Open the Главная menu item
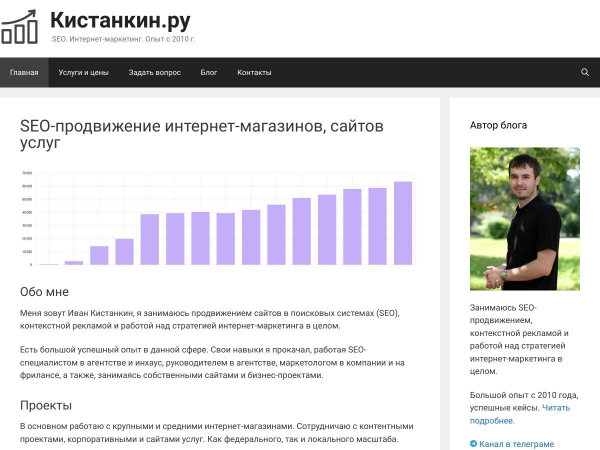600x450 pixels. (x=24, y=72)
